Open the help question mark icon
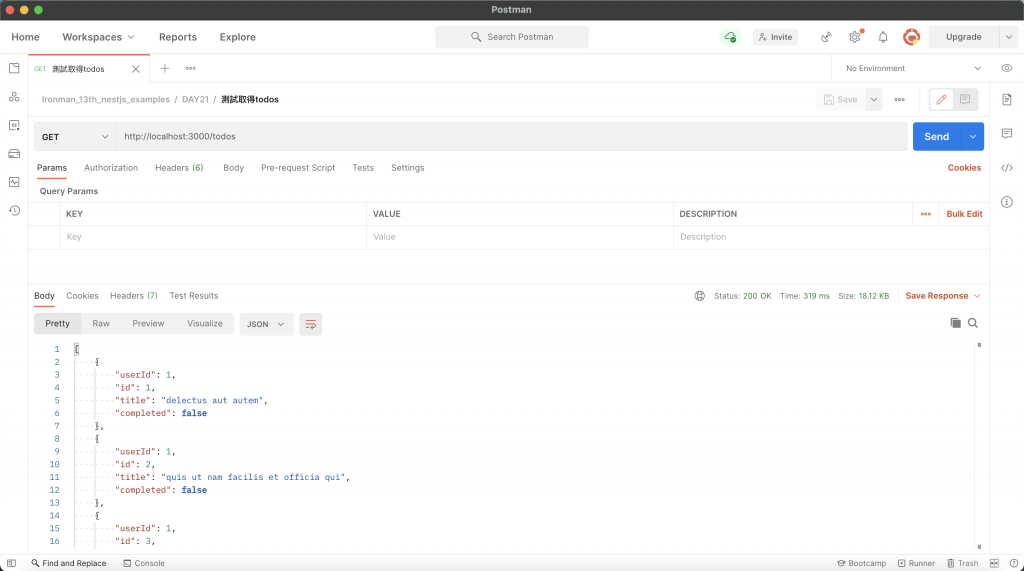This screenshot has width=1024, height=571. click(x=1014, y=563)
